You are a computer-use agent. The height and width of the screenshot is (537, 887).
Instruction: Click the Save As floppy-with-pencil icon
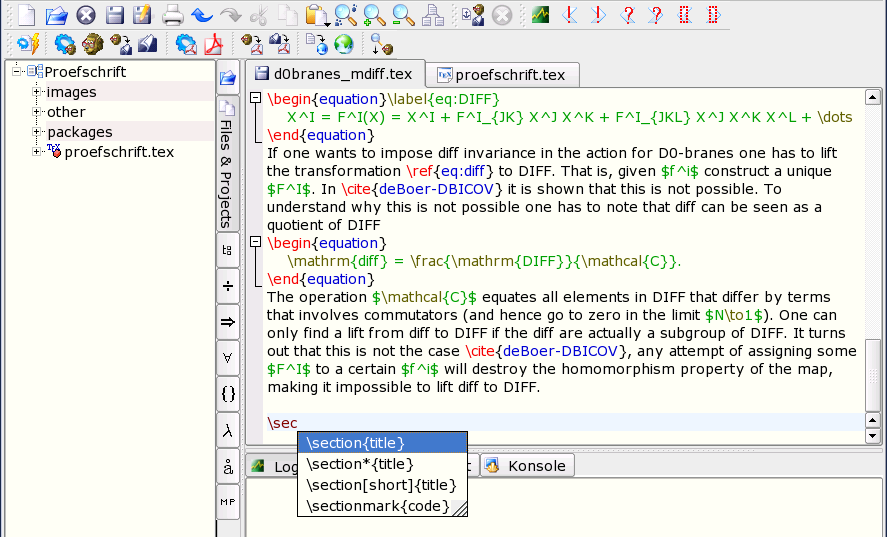(x=142, y=15)
